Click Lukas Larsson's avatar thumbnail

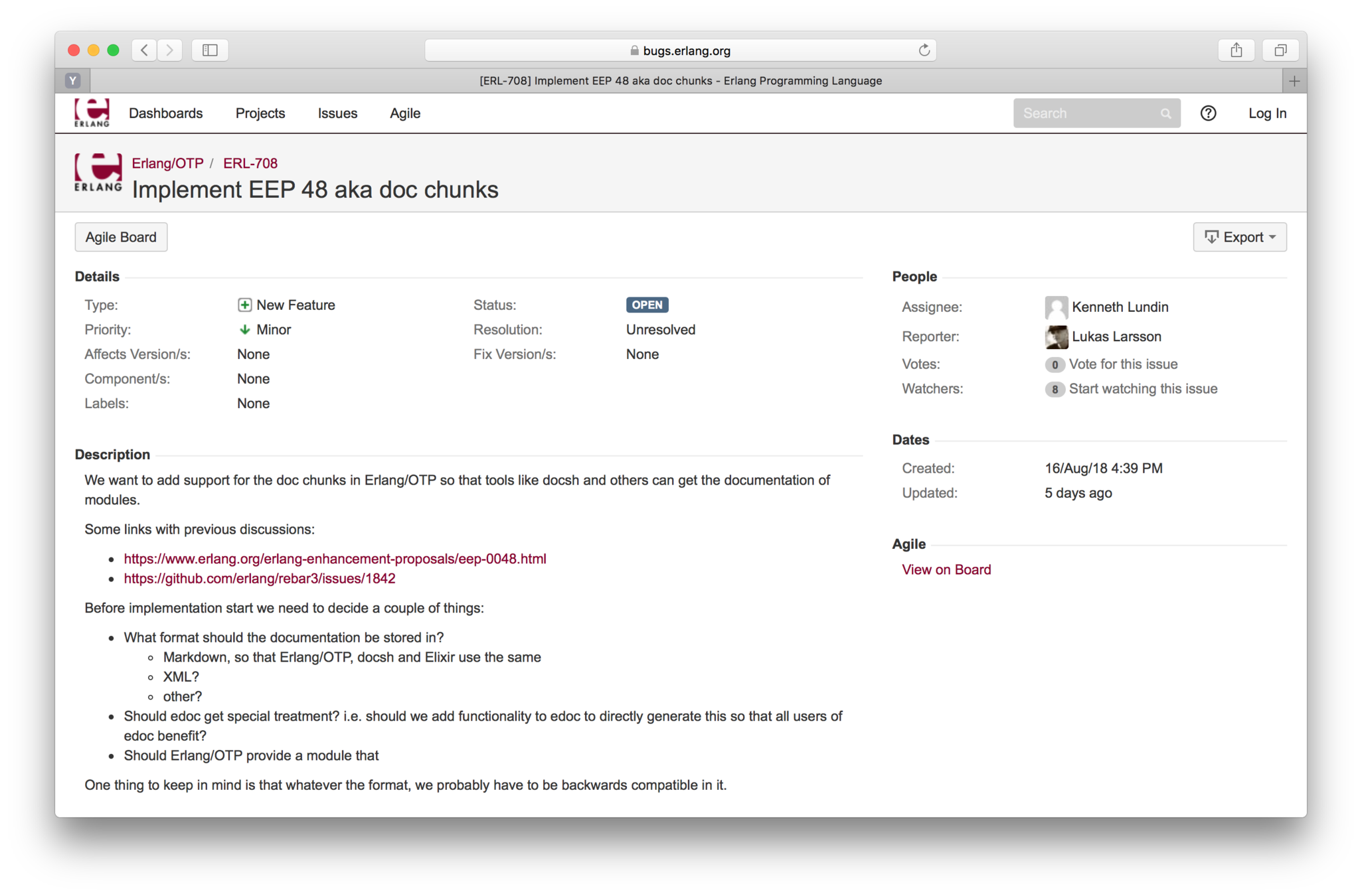pos(1056,337)
